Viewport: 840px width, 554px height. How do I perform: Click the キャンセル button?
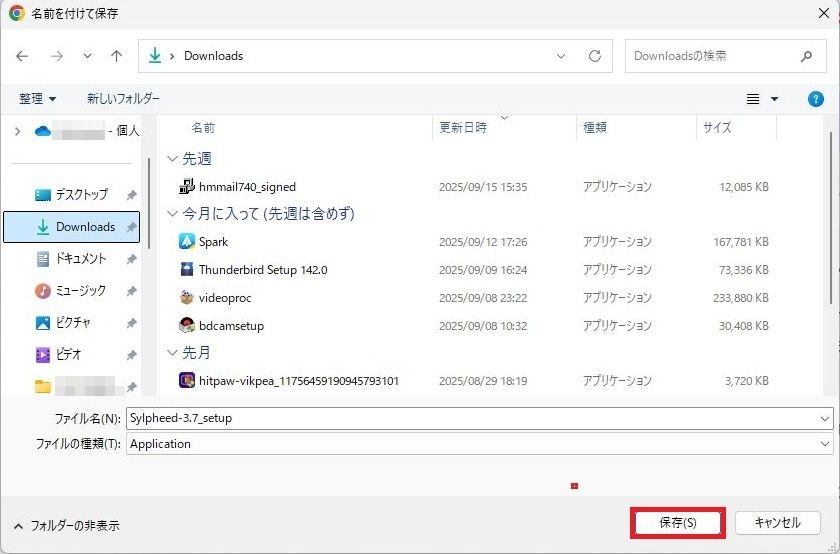point(777,523)
